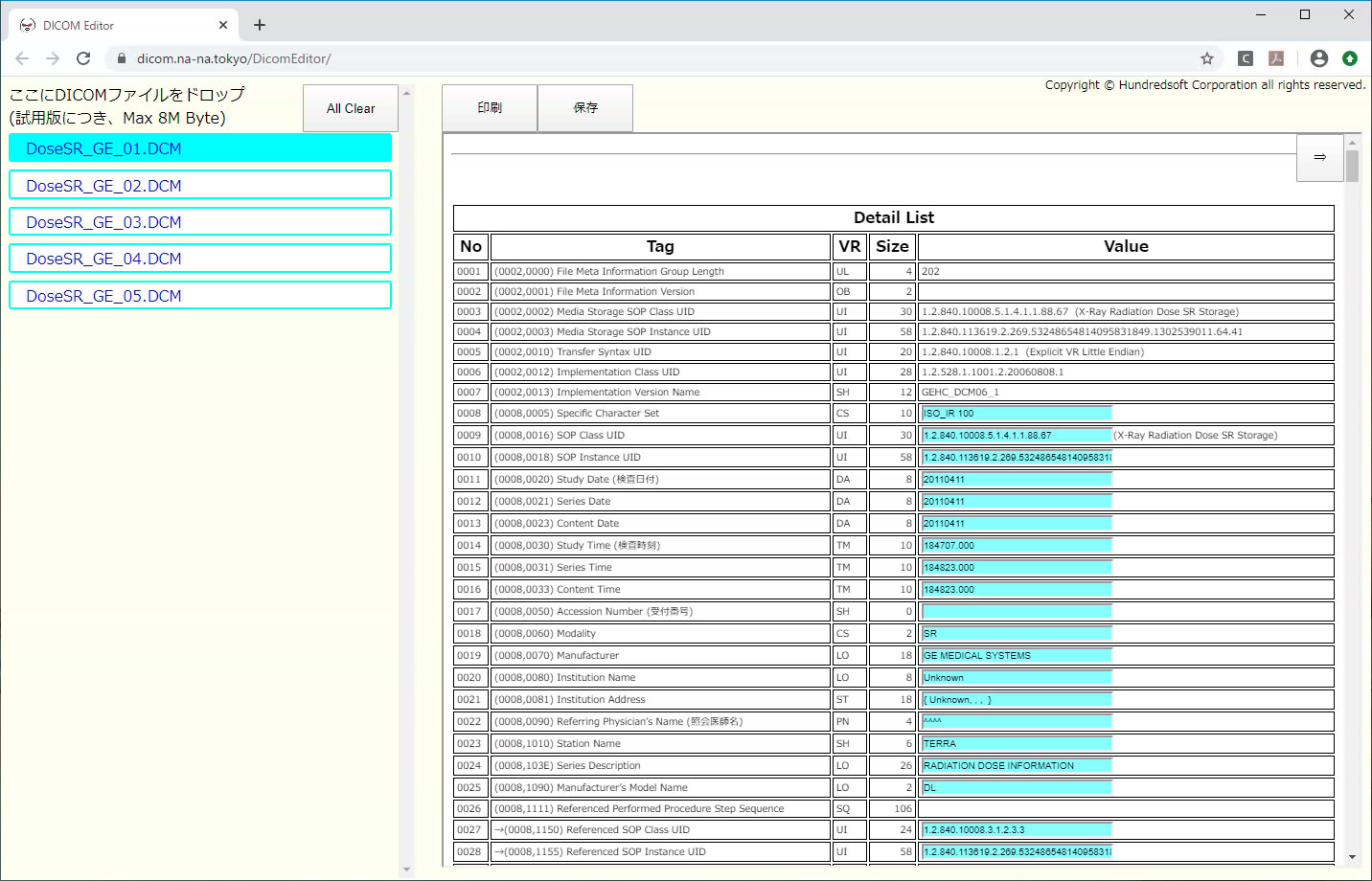Click the DICOM Editor favicon on the tab

coord(27,24)
